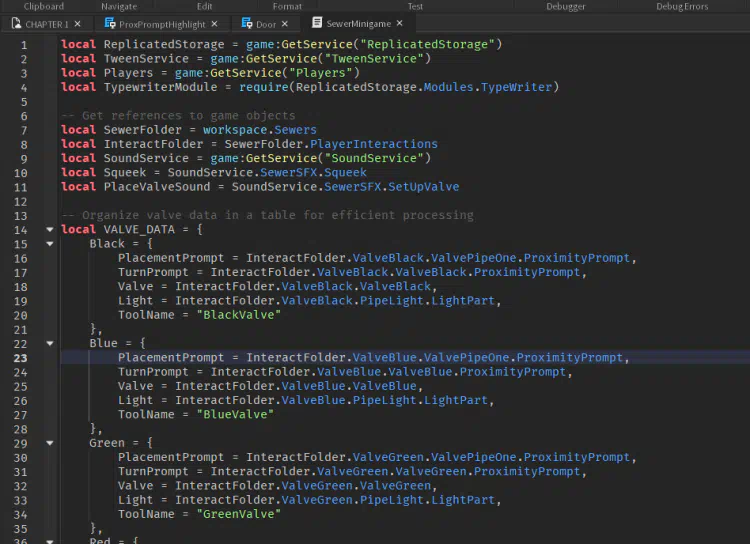Click Squeek at the end of line 10
Image resolution: width=750 pixels, height=544 pixels.
point(345,172)
